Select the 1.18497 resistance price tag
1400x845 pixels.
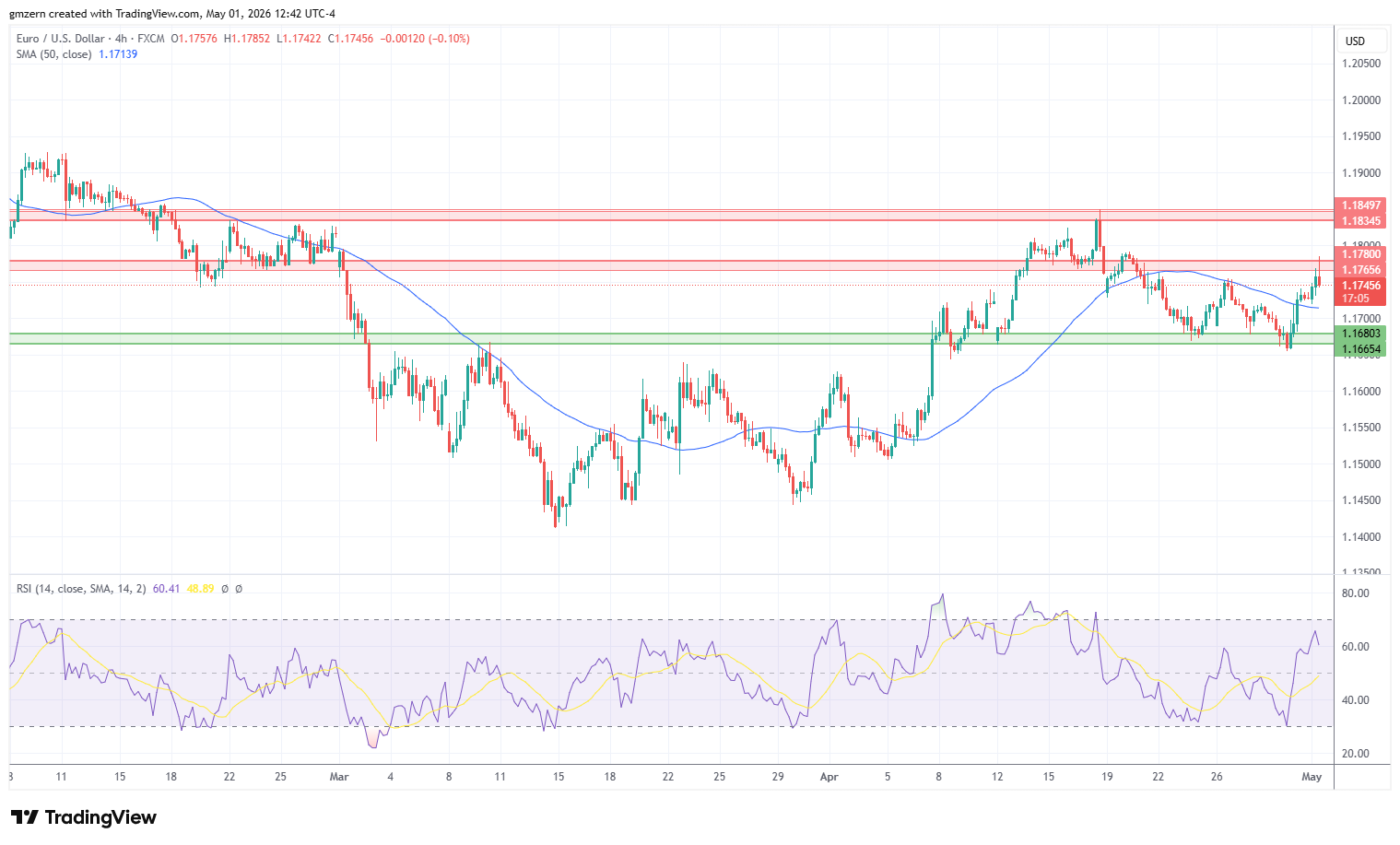coord(1360,205)
